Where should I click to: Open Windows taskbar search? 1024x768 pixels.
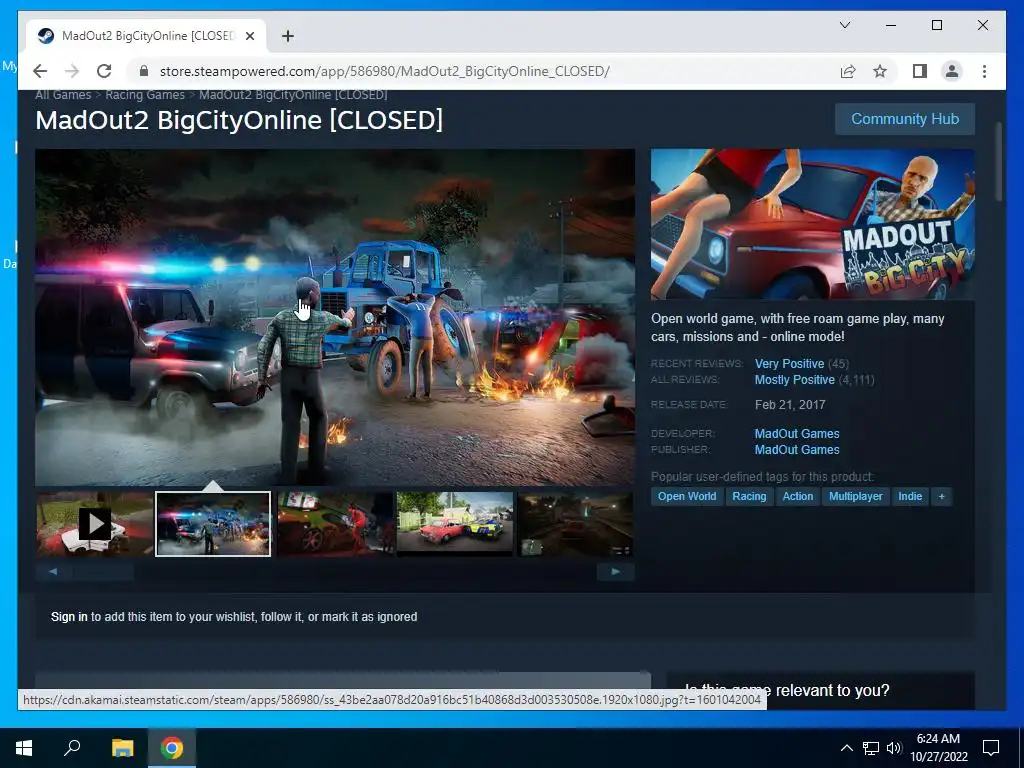click(72, 748)
